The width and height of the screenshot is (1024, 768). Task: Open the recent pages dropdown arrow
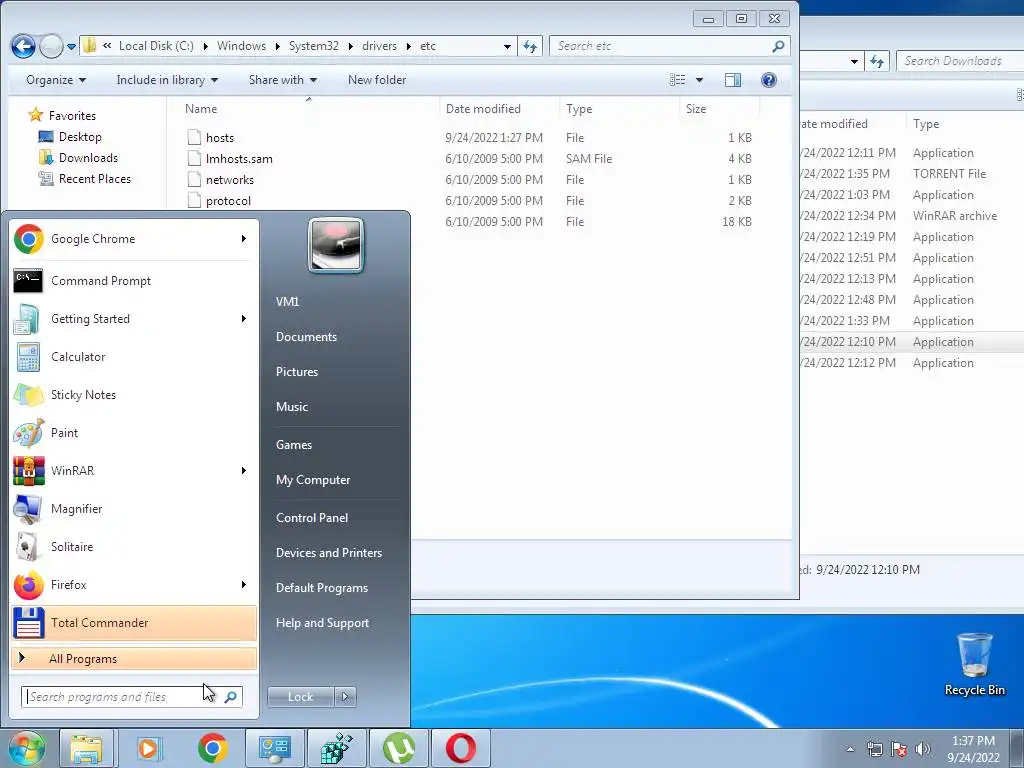click(71, 46)
